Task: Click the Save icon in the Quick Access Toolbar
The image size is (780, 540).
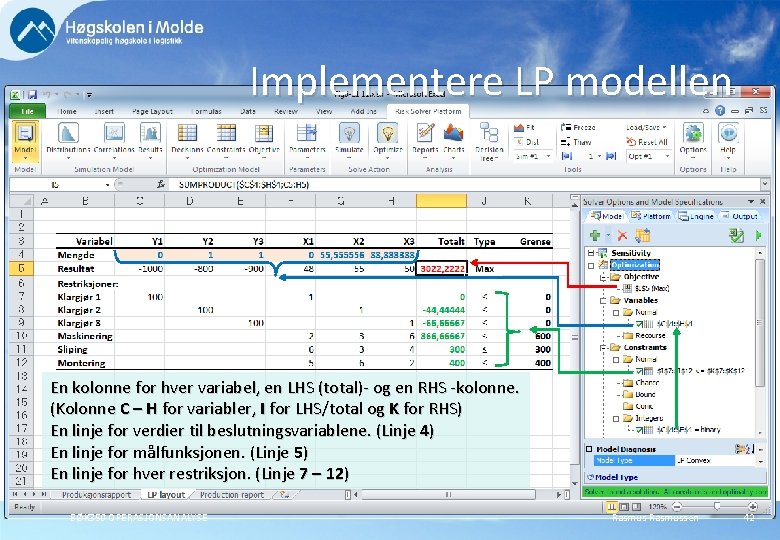Action: point(32,94)
